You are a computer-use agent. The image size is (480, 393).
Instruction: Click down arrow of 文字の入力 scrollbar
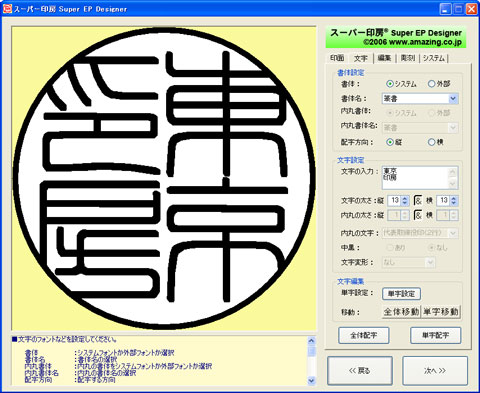coord(453,184)
